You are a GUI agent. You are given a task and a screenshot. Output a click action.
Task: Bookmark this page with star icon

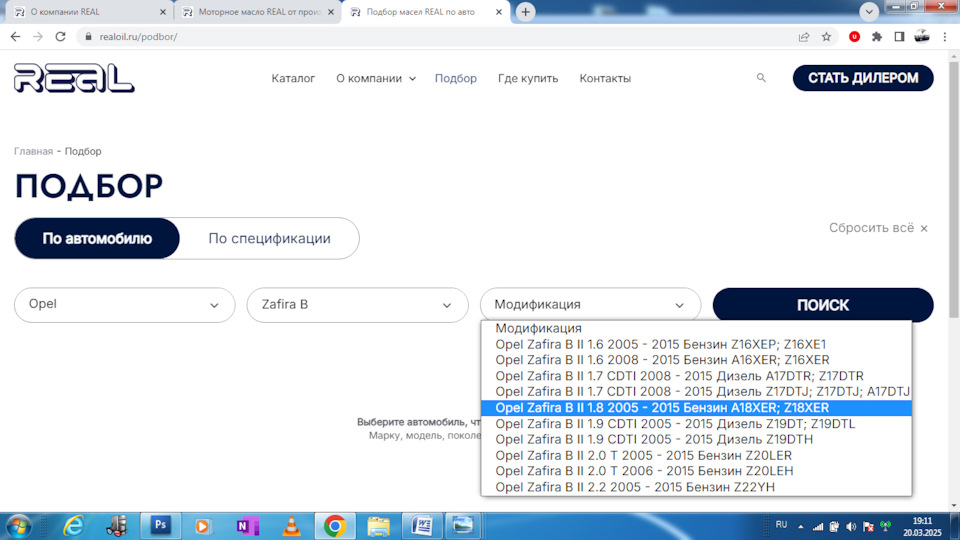click(827, 37)
